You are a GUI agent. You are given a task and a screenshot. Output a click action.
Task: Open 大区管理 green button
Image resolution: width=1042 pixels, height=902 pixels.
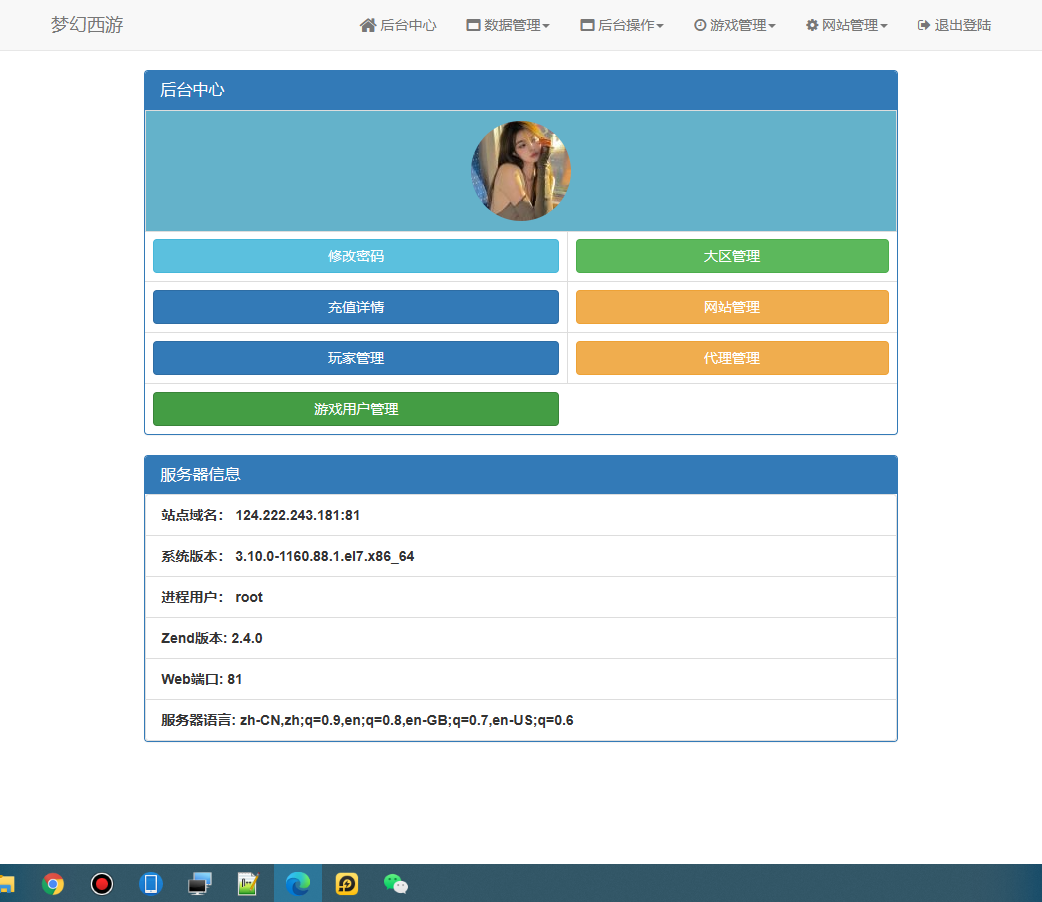pos(732,256)
